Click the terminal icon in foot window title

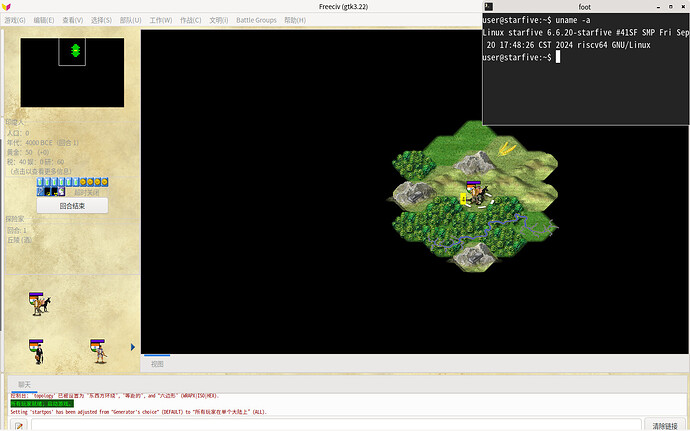488,7
